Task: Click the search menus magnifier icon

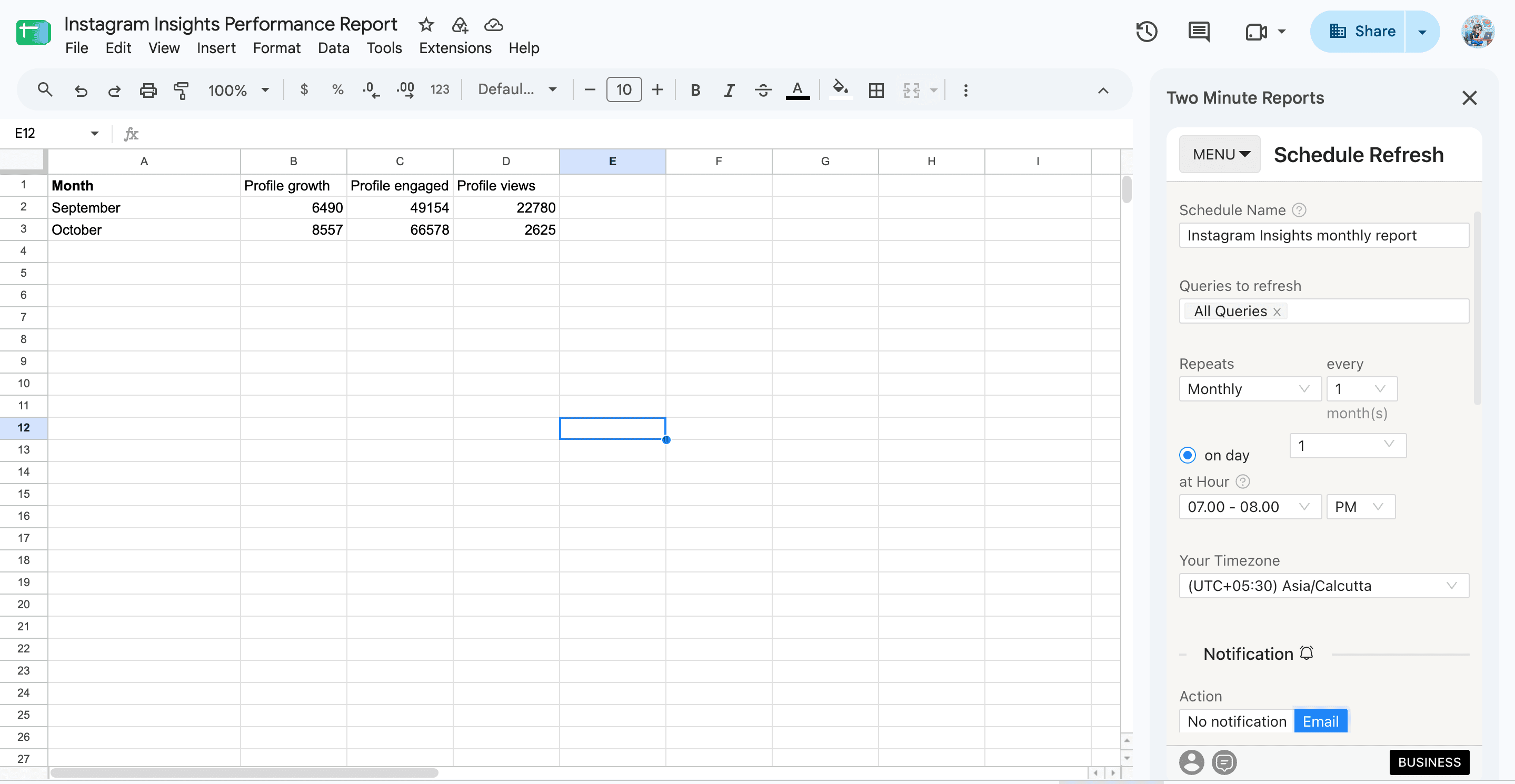Action: 45,90
